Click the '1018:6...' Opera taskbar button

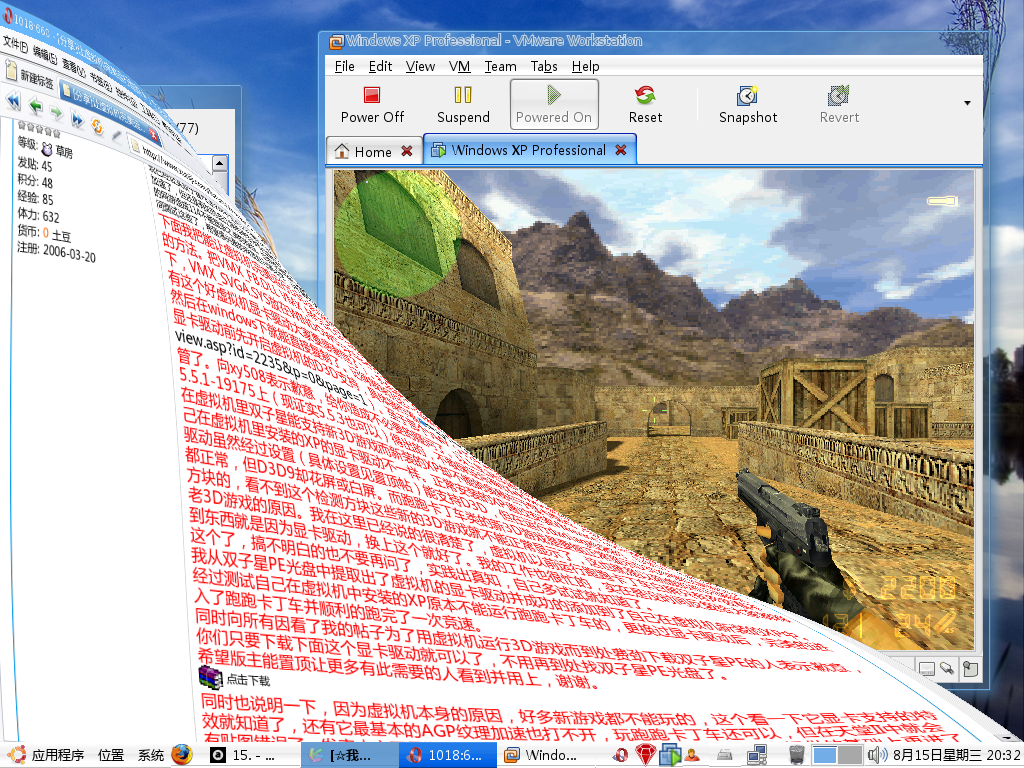[x=446, y=755]
